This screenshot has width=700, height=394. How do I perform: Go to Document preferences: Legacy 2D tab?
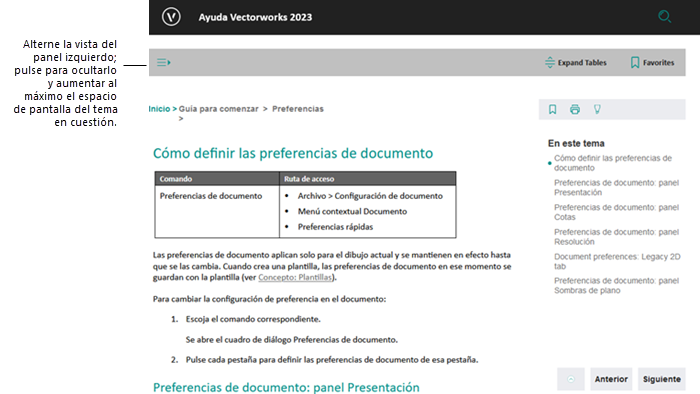pyautogui.click(x=617, y=261)
